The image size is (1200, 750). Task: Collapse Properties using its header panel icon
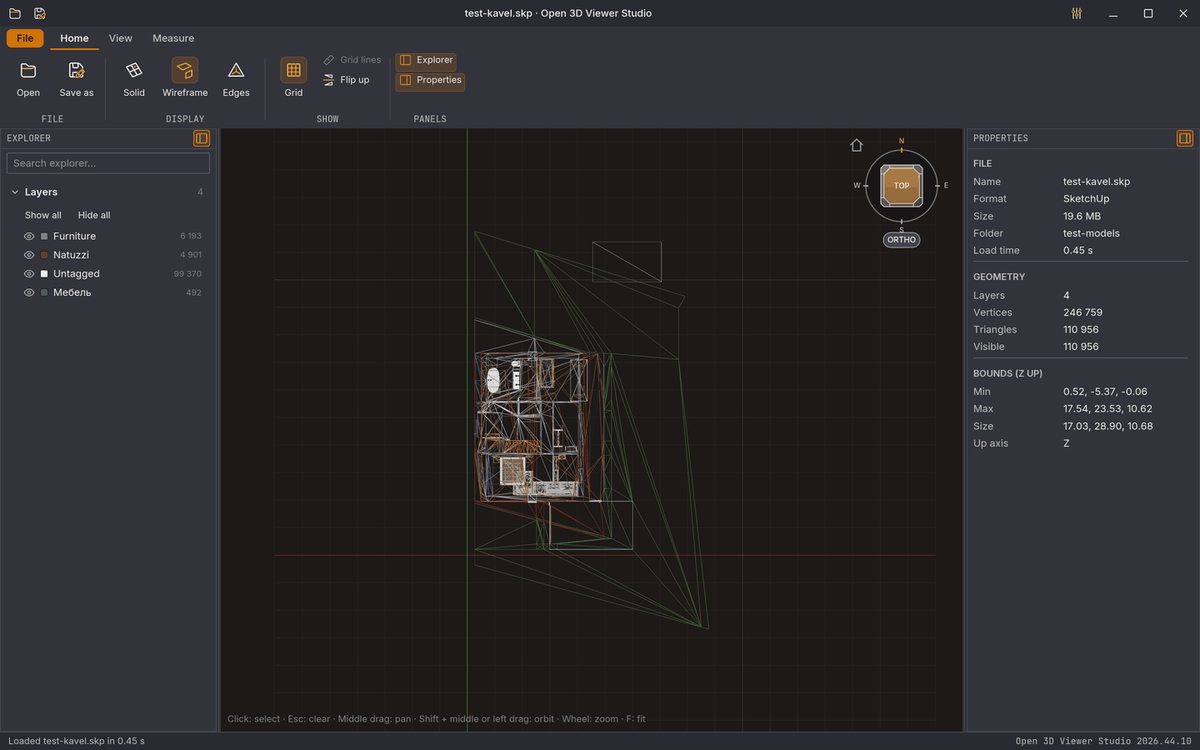click(x=1185, y=138)
